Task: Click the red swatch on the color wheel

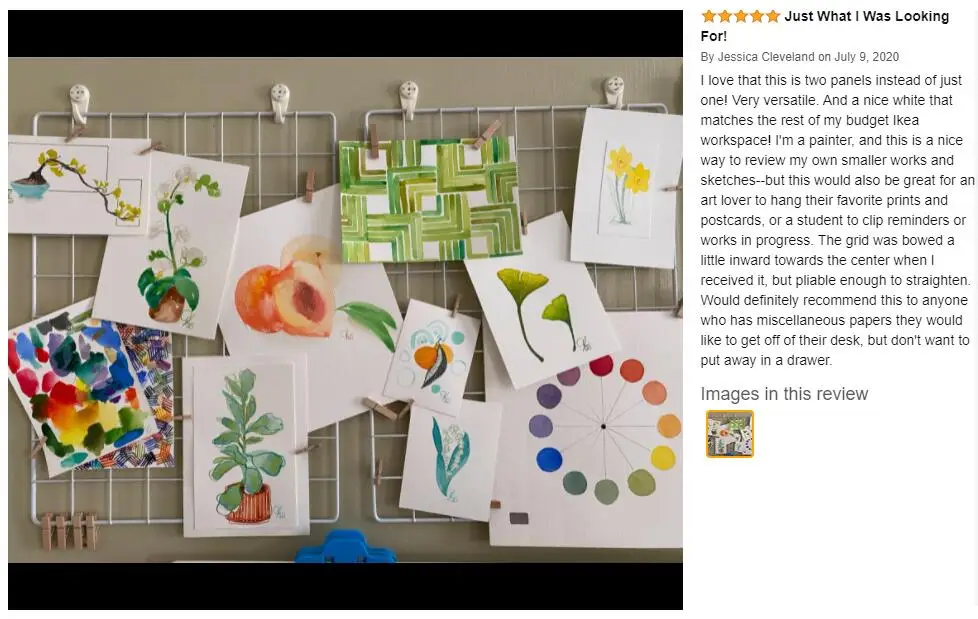Action: [x=601, y=366]
